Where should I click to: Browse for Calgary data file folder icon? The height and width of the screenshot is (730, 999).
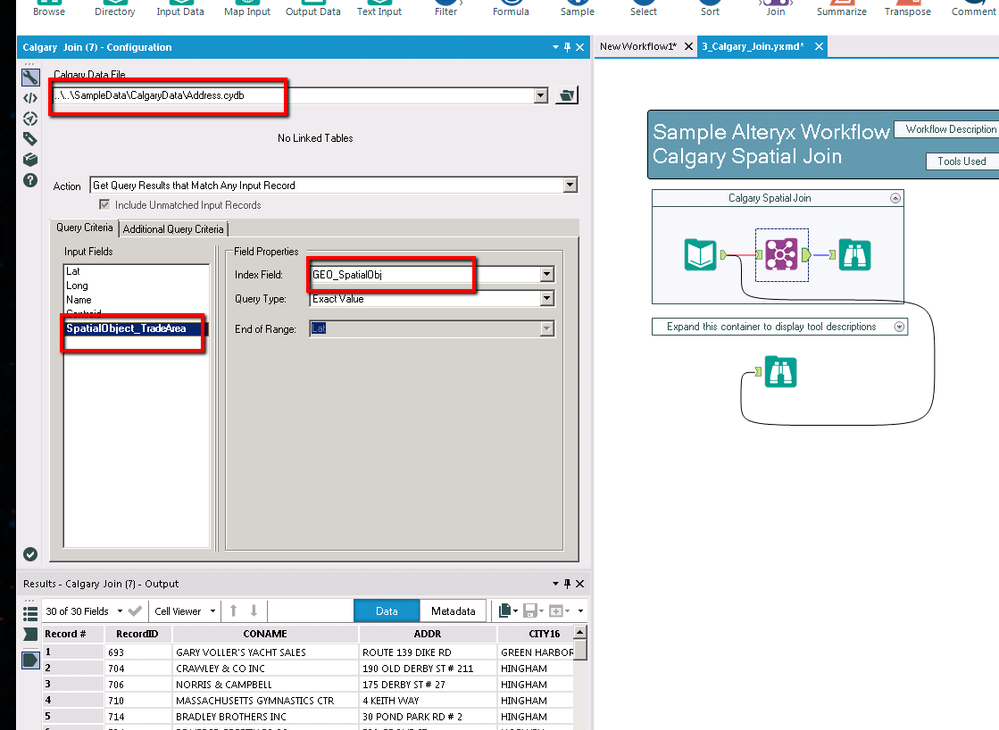coord(566,96)
